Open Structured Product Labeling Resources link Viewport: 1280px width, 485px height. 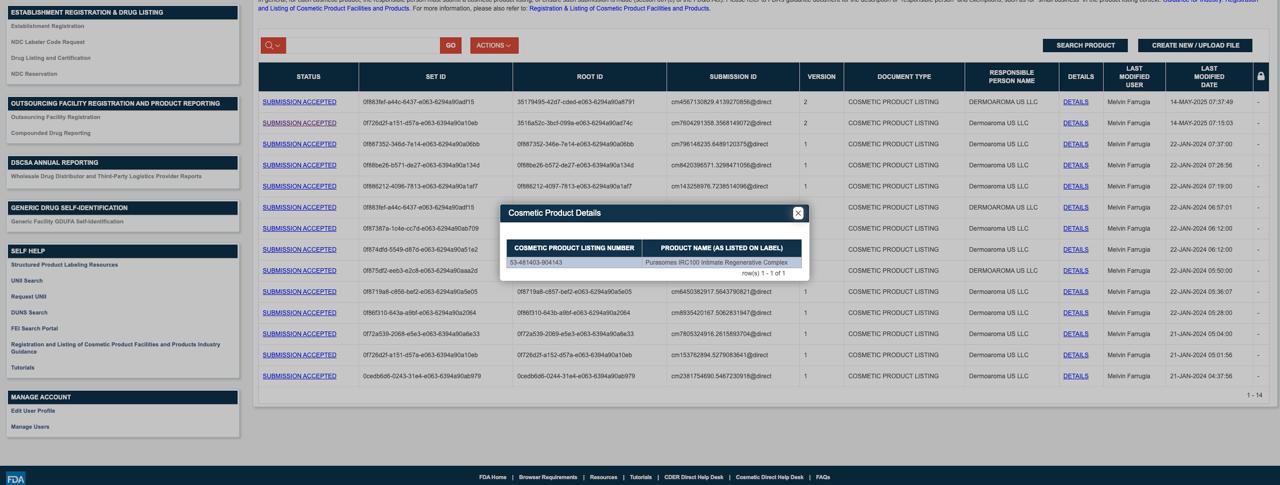[64, 265]
